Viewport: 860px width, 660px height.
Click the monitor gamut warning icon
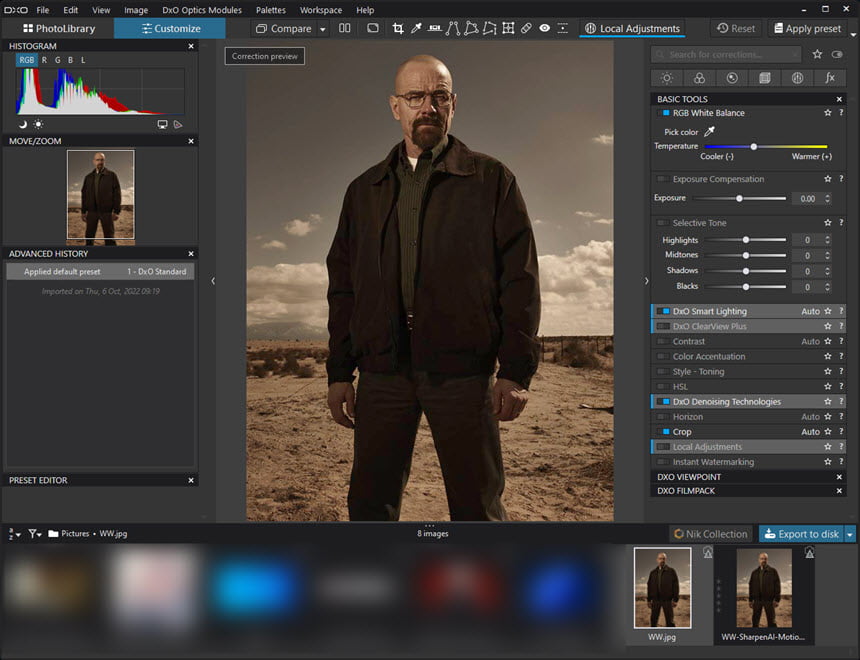[162, 125]
